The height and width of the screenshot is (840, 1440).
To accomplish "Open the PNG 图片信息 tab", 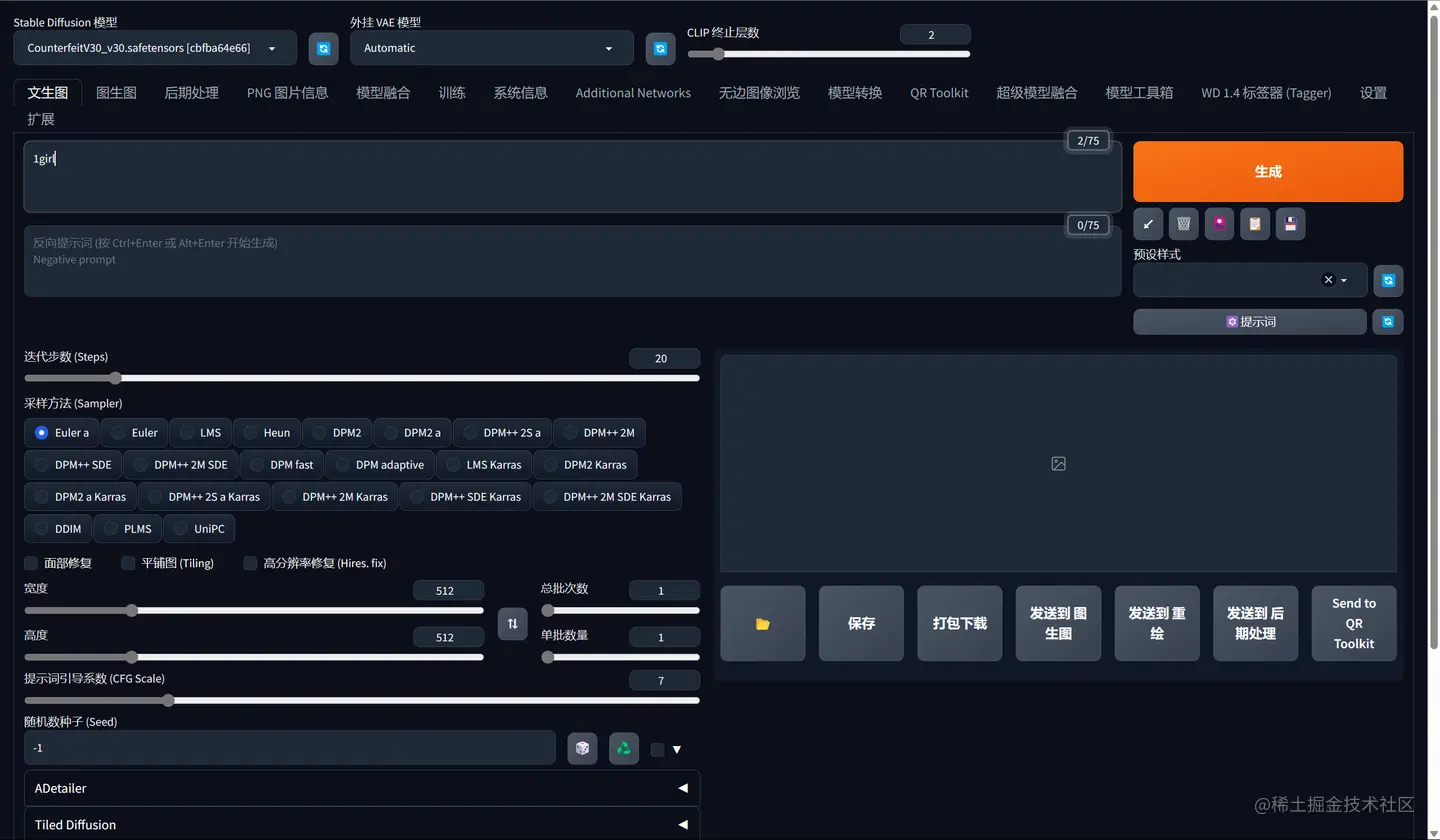I will pos(287,93).
